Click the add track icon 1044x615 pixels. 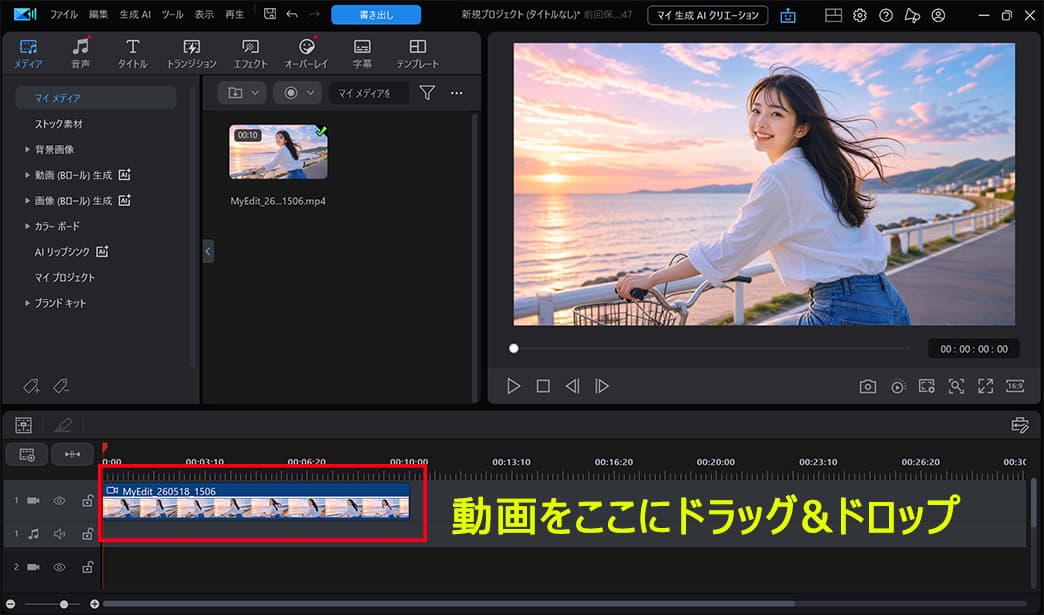click(27, 455)
